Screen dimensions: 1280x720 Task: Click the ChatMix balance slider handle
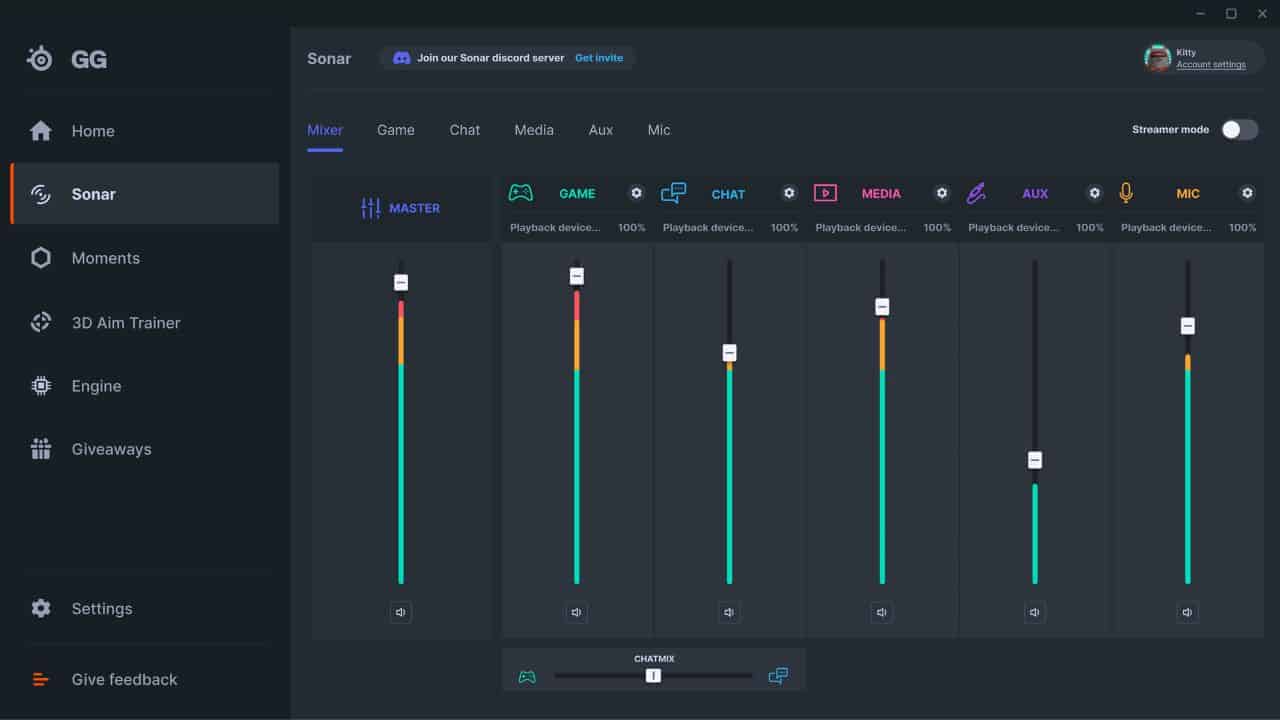pos(653,676)
